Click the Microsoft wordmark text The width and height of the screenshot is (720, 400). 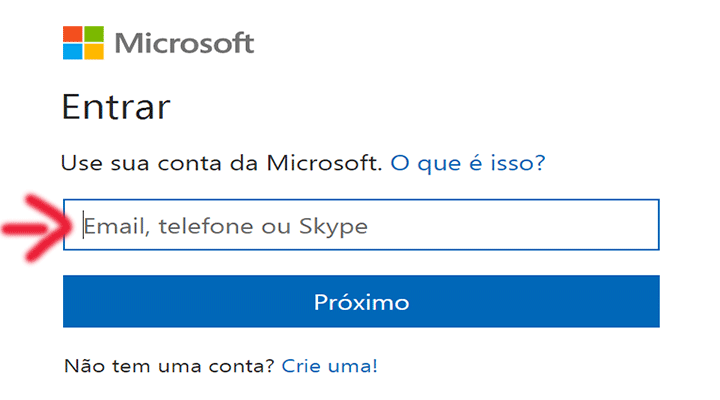[x=184, y=43]
